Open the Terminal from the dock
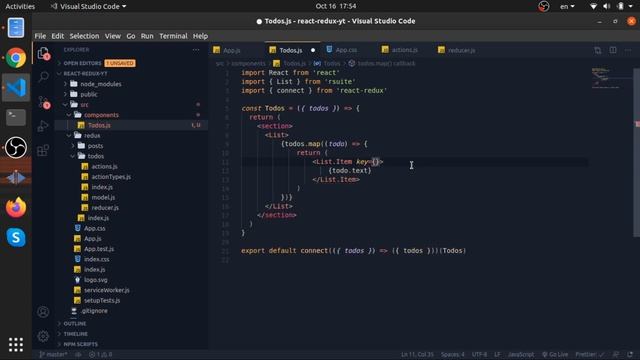This screenshot has height=360, width=640. 16,118
